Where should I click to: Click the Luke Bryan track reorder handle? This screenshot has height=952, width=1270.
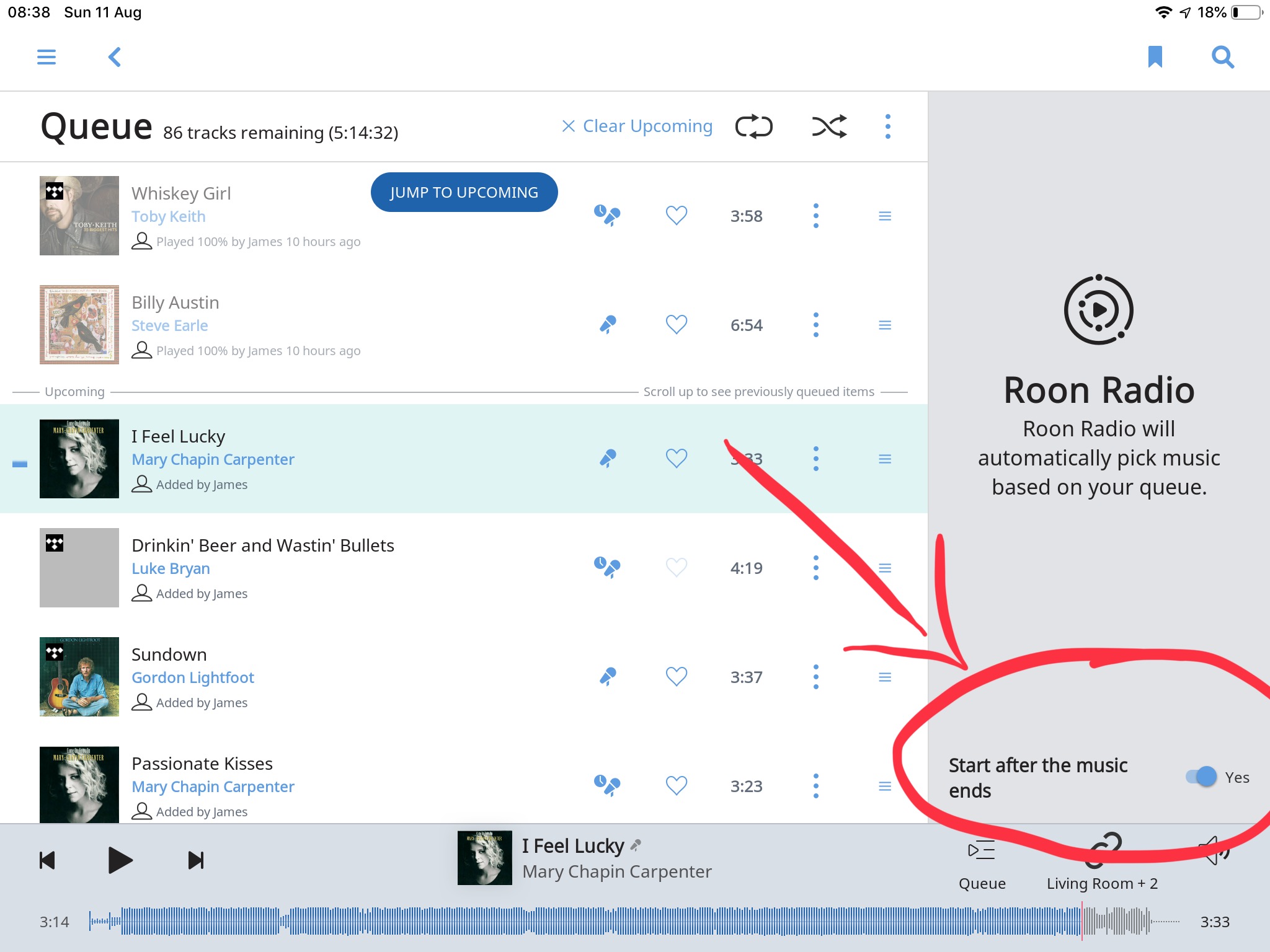(885, 568)
